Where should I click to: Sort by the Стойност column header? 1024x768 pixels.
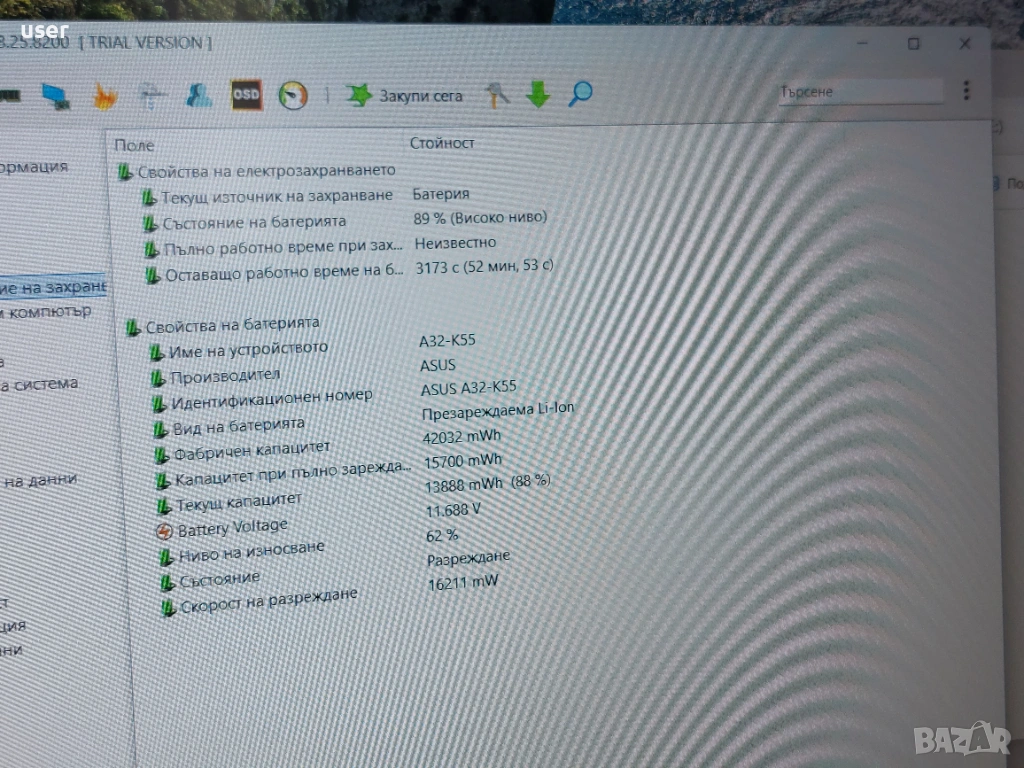coord(442,143)
